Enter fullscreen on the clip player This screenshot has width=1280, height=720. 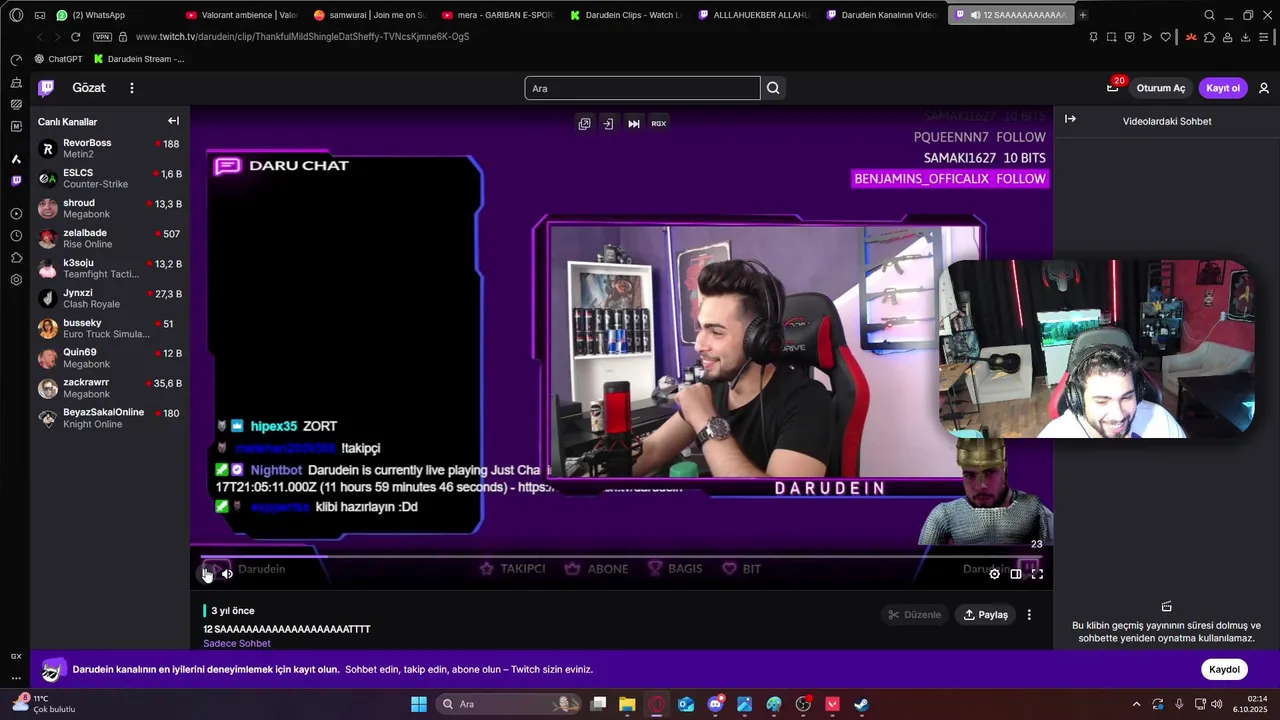point(1037,574)
